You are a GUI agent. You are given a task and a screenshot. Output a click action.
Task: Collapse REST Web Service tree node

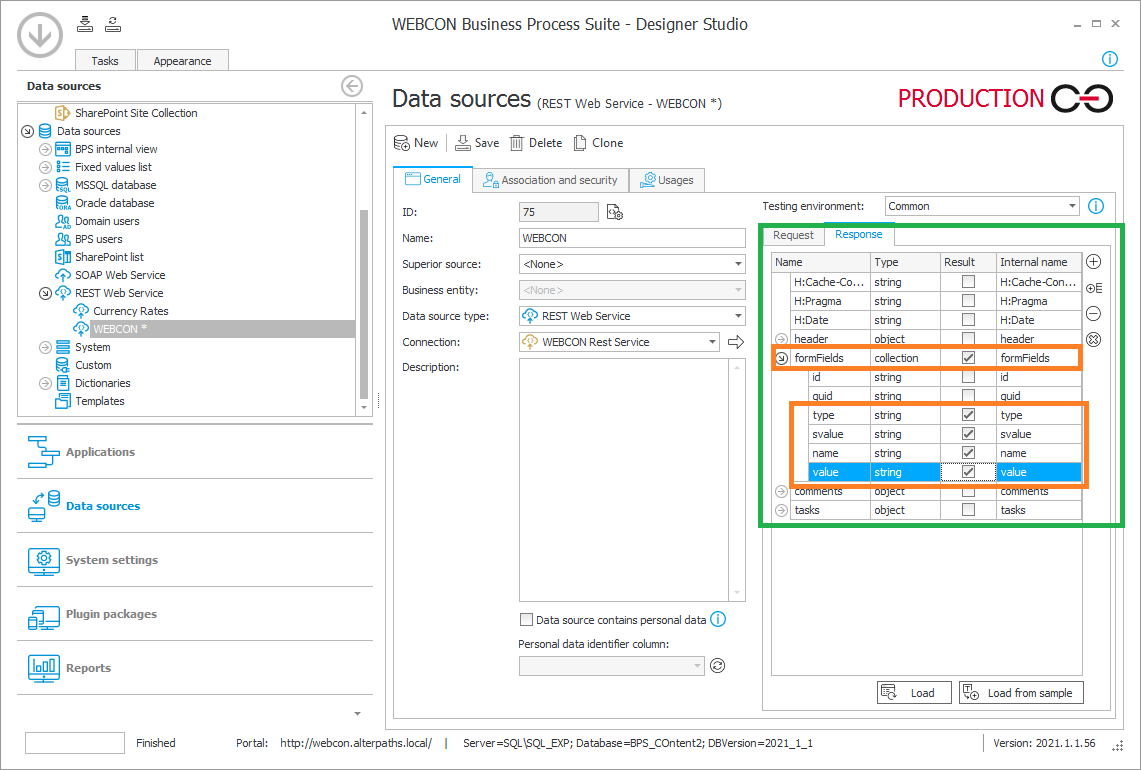45,293
